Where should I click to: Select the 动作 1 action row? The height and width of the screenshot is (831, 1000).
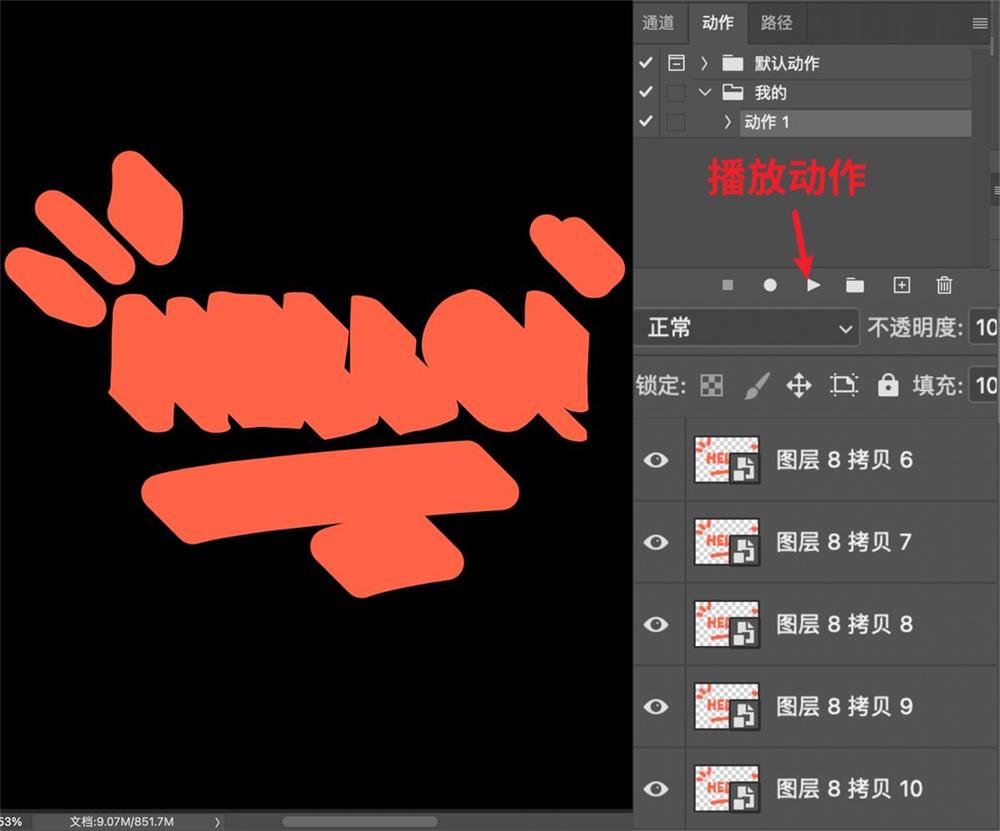[x=855, y=122]
